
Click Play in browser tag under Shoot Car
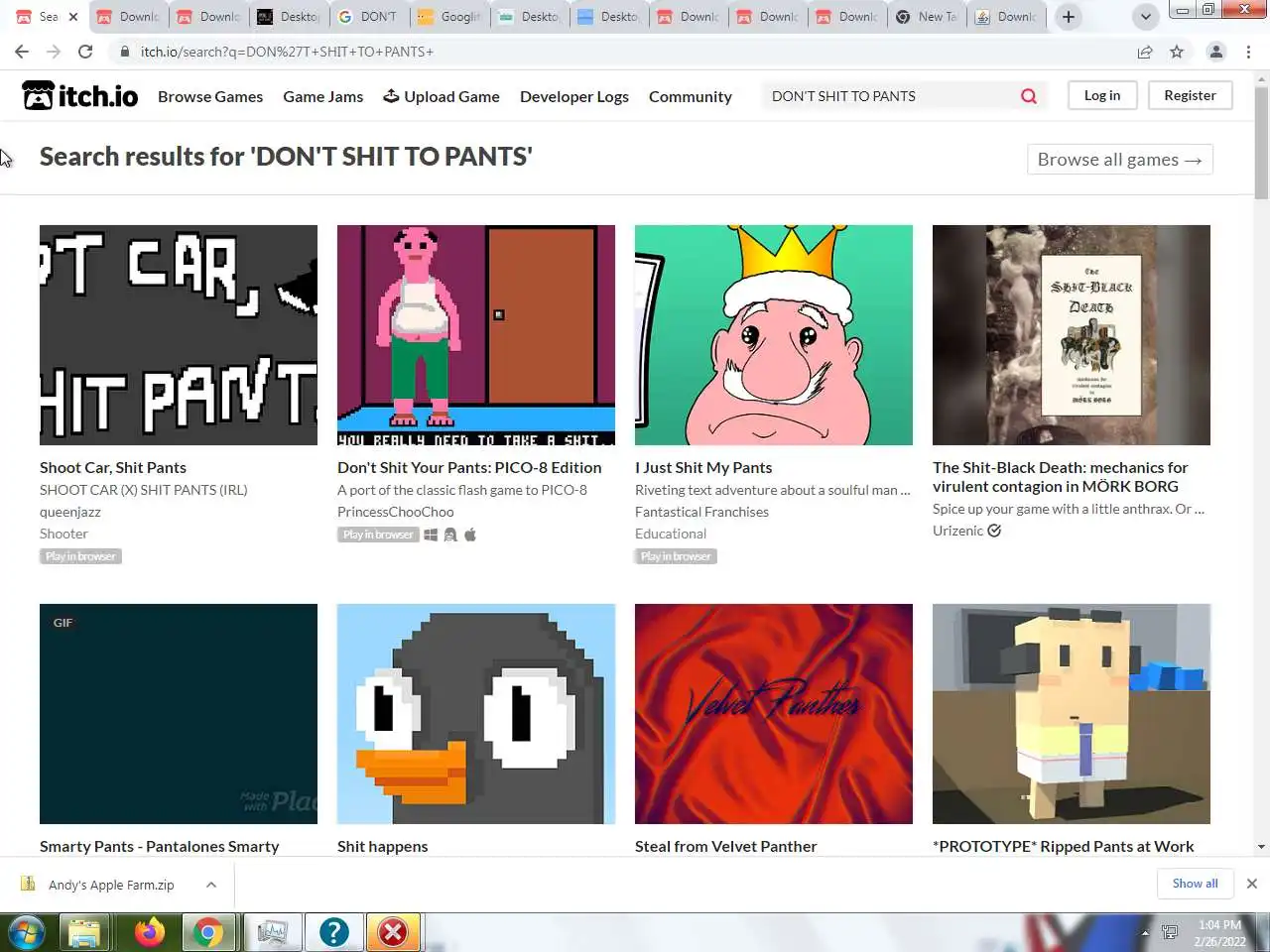tap(80, 556)
